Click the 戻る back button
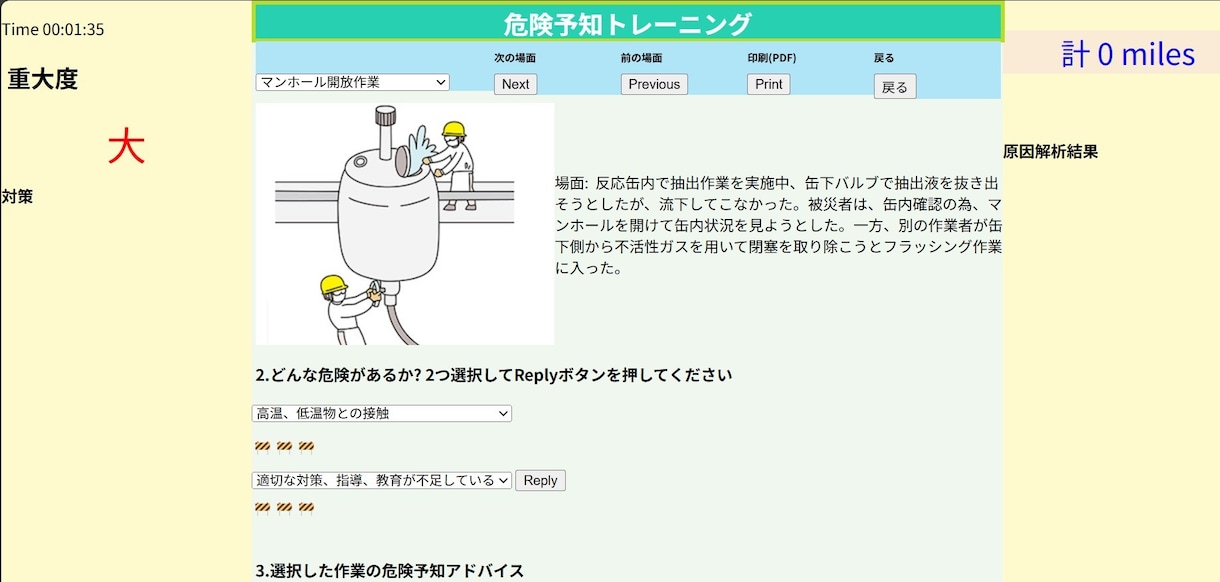1220x582 pixels. coord(894,87)
